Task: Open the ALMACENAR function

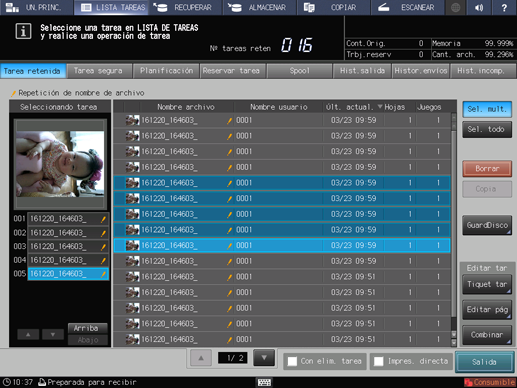Action: click(x=260, y=7)
